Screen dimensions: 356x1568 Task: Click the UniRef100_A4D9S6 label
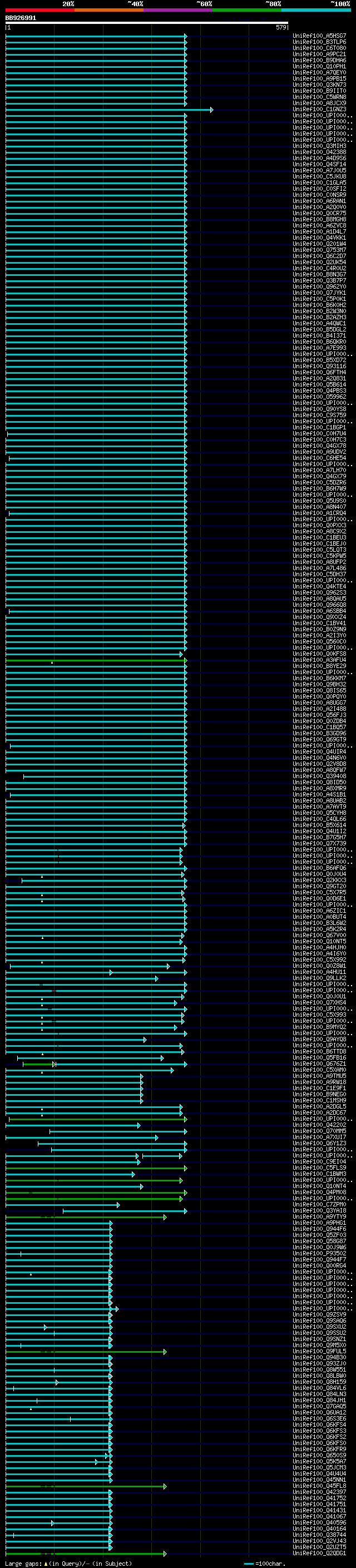coord(319,159)
